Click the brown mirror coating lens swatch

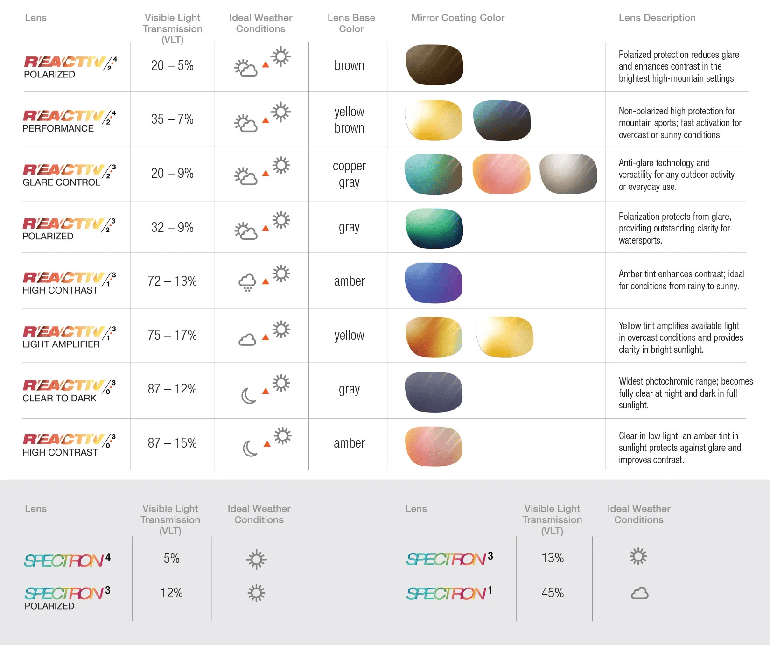pyautogui.click(x=434, y=64)
